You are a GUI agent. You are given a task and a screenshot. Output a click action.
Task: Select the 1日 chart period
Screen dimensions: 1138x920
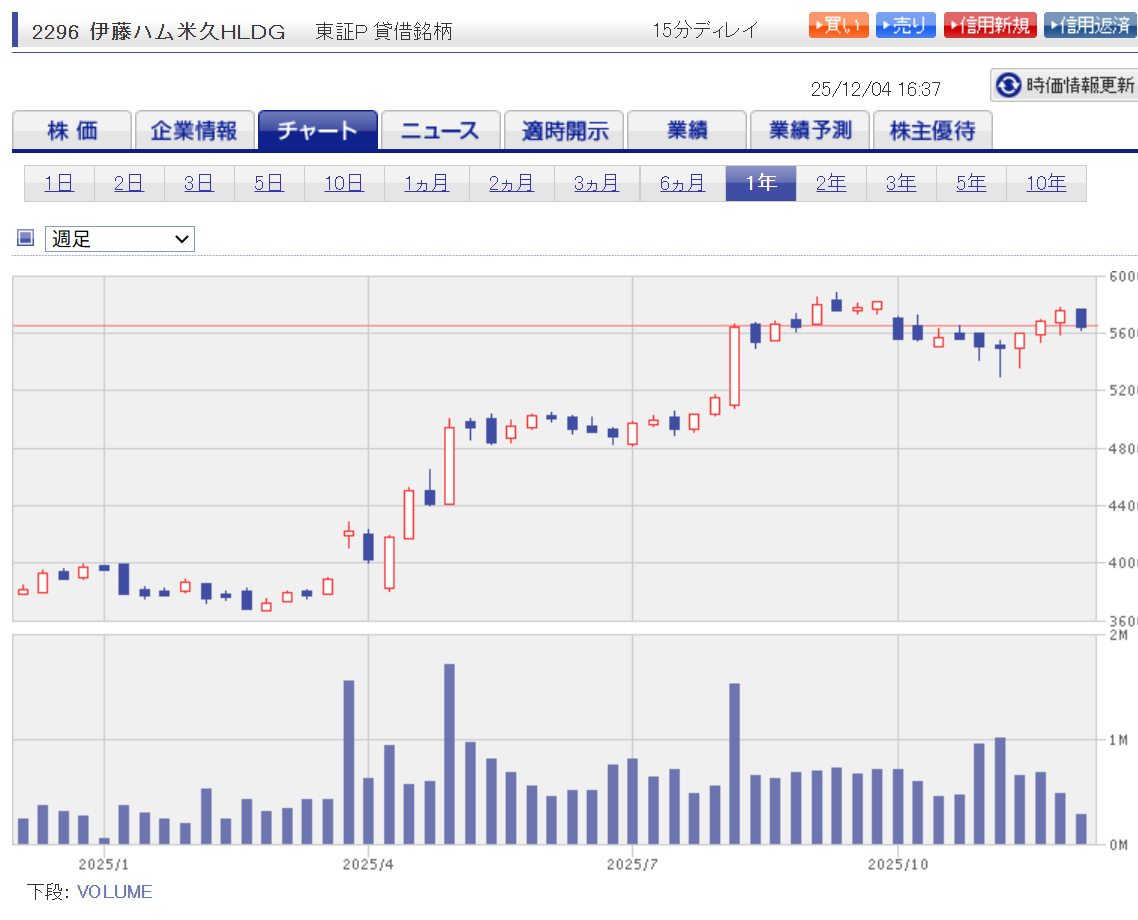59,183
